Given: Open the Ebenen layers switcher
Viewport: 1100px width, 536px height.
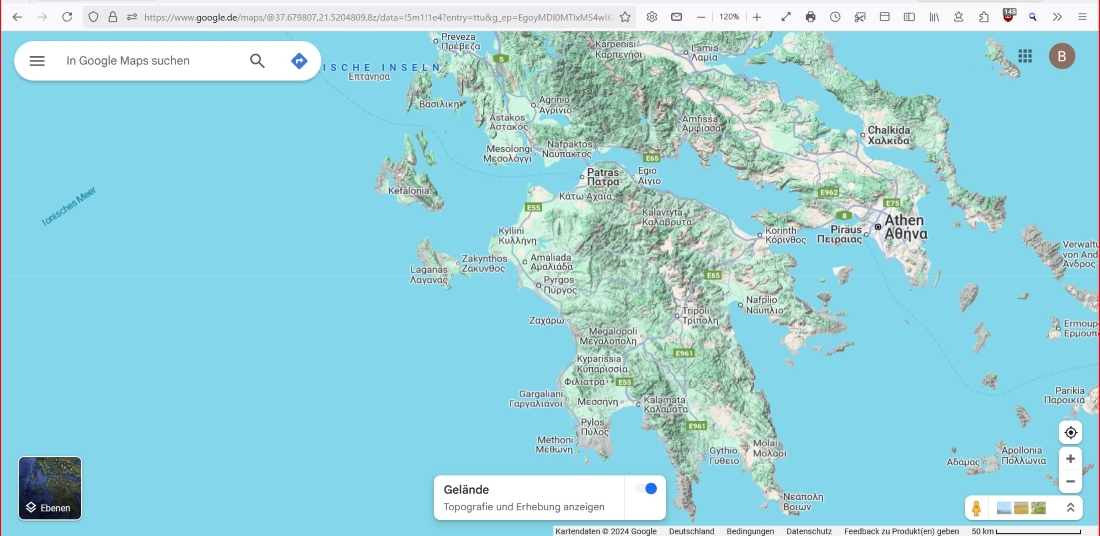Looking at the screenshot, I should [50, 488].
